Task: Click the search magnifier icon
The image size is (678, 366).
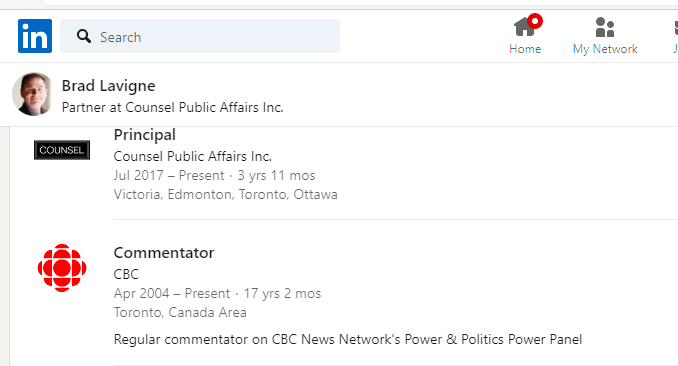Action: click(x=83, y=36)
